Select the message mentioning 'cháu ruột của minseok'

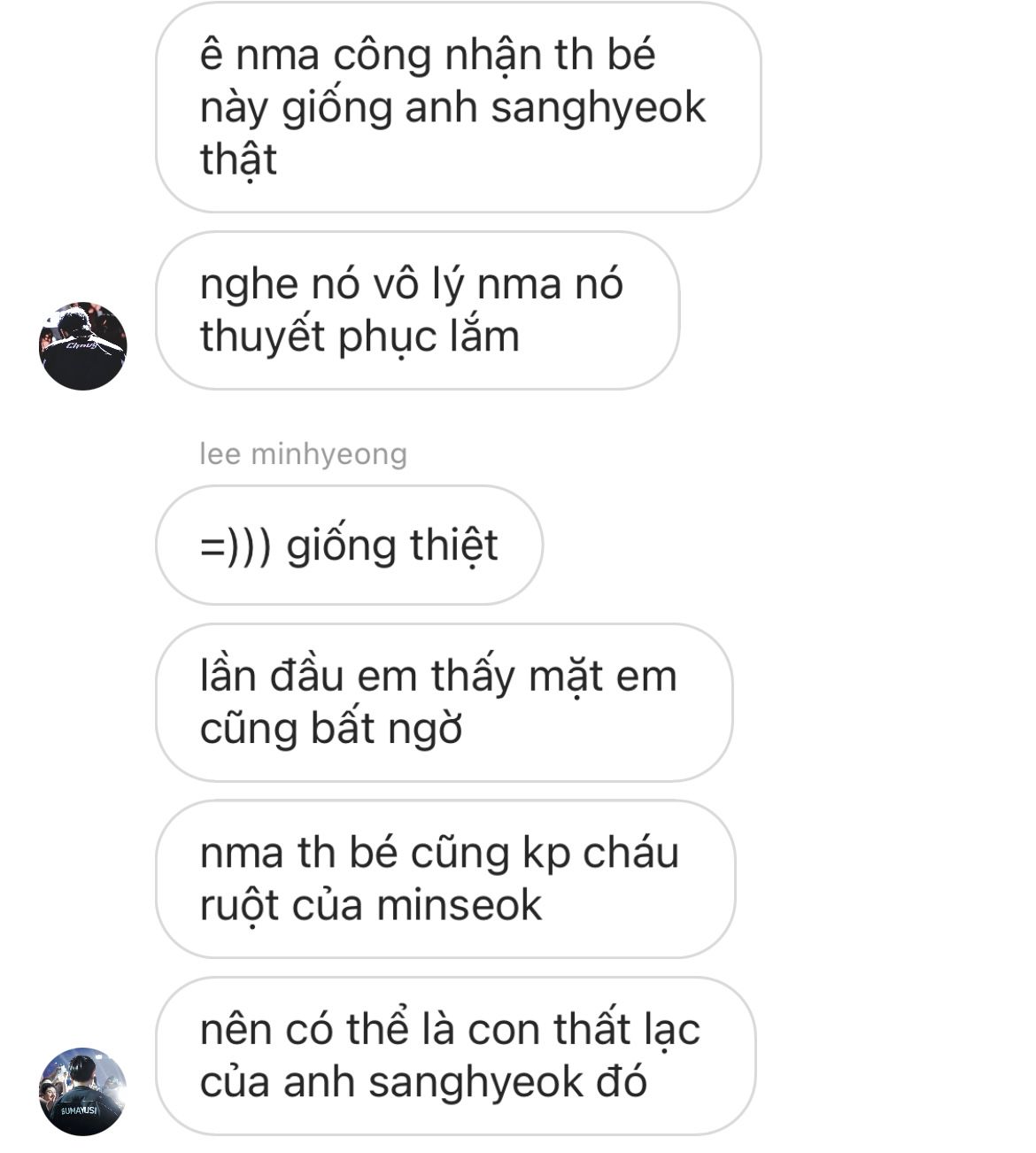[445, 878]
